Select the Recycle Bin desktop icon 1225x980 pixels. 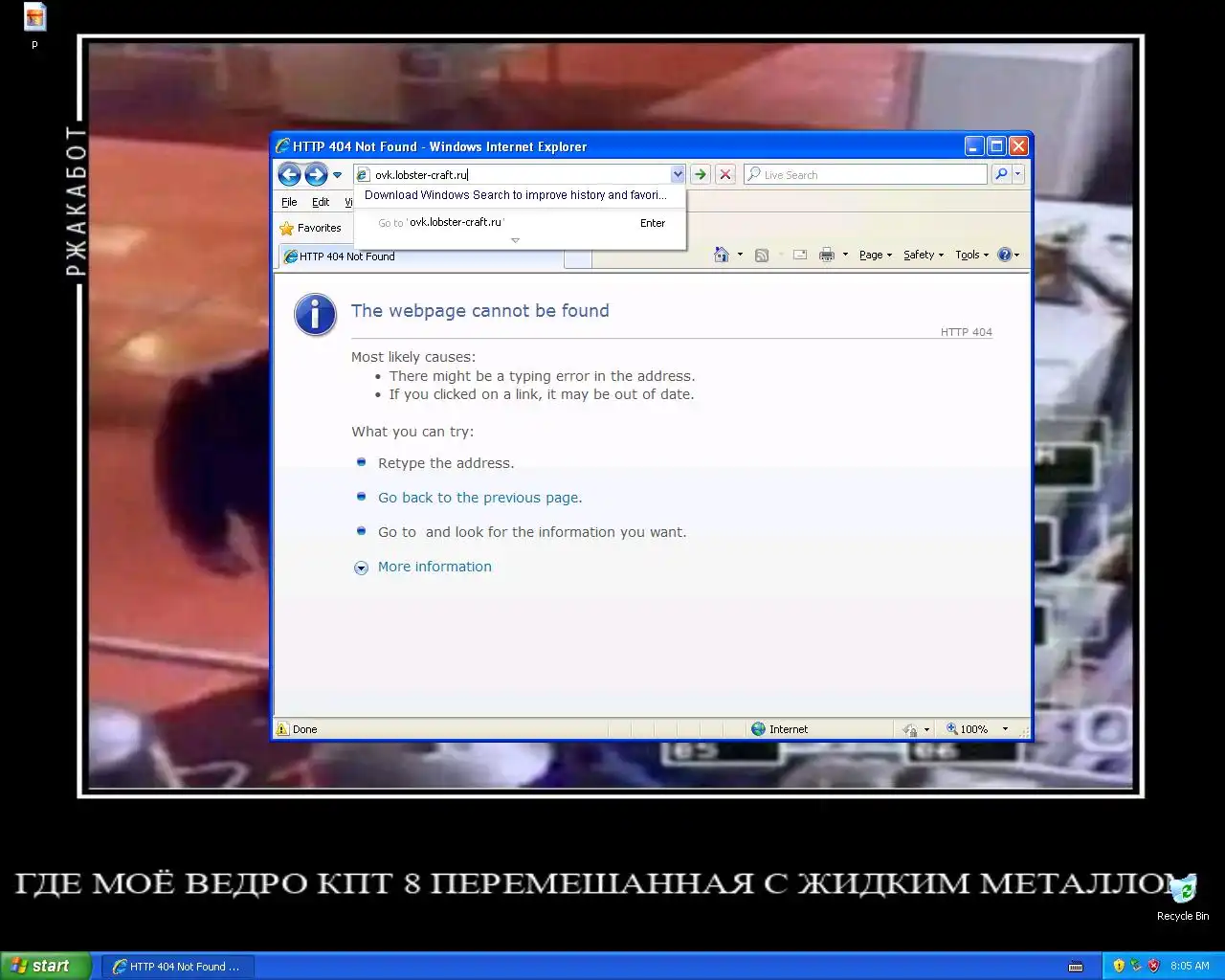1183,898
